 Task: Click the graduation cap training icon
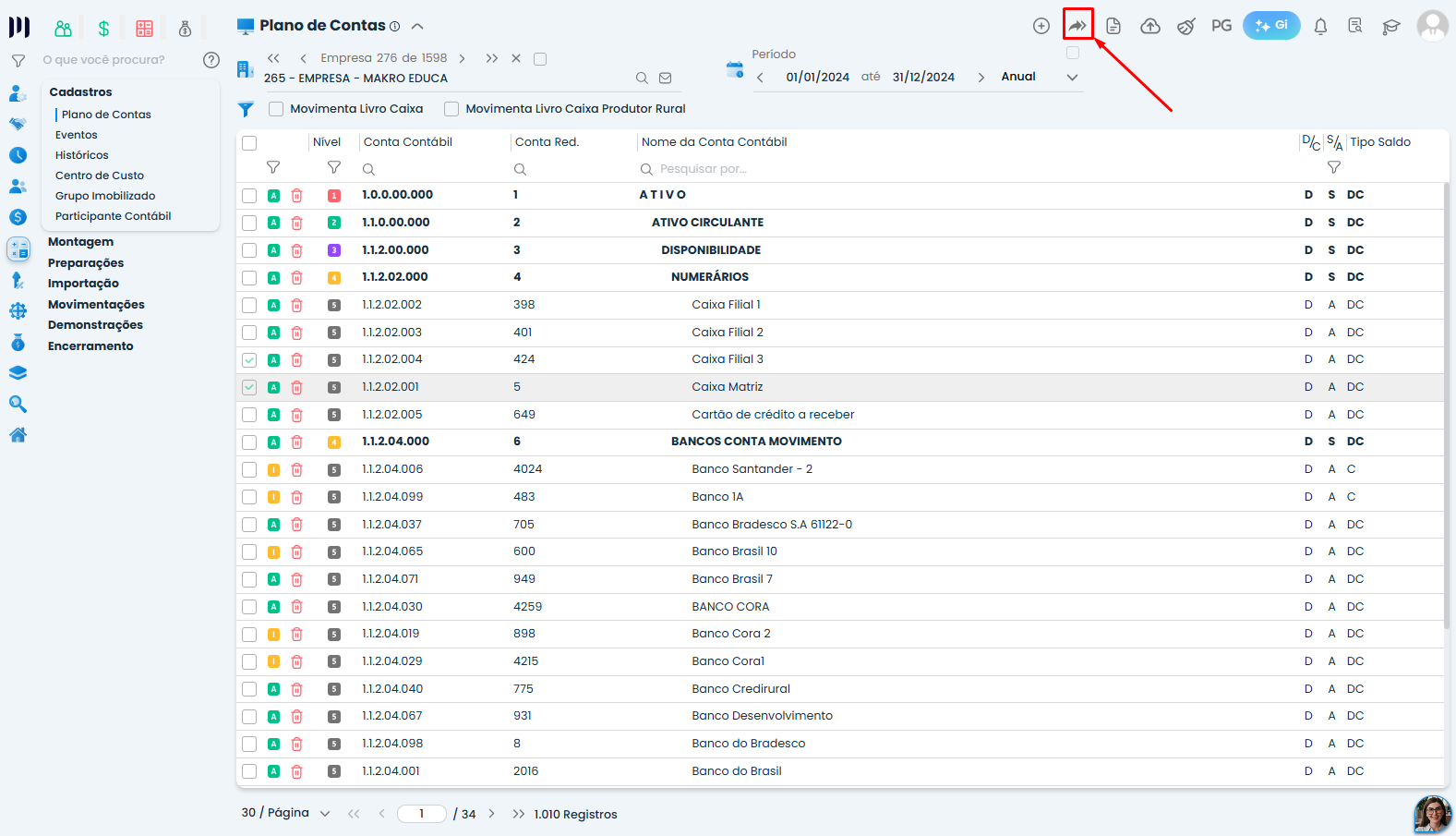click(1391, 26)
